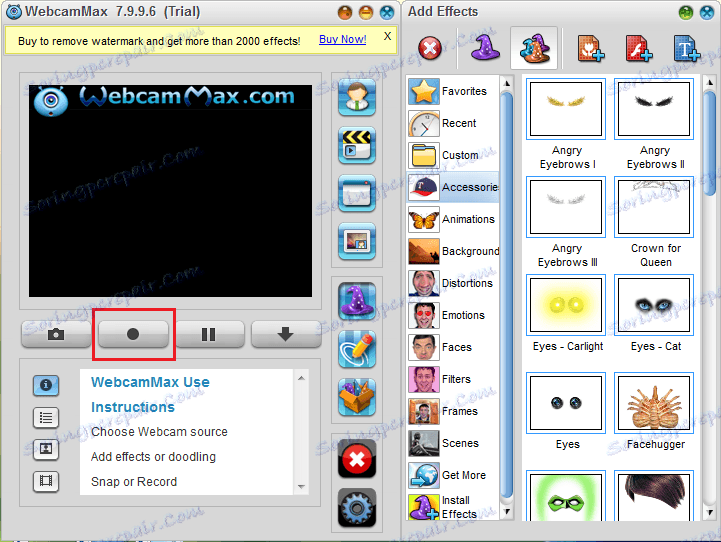The width and height of the screenshot is (721, 542).
Task: Open the film strip videos panel icon
Action: (x=46, y=481)
